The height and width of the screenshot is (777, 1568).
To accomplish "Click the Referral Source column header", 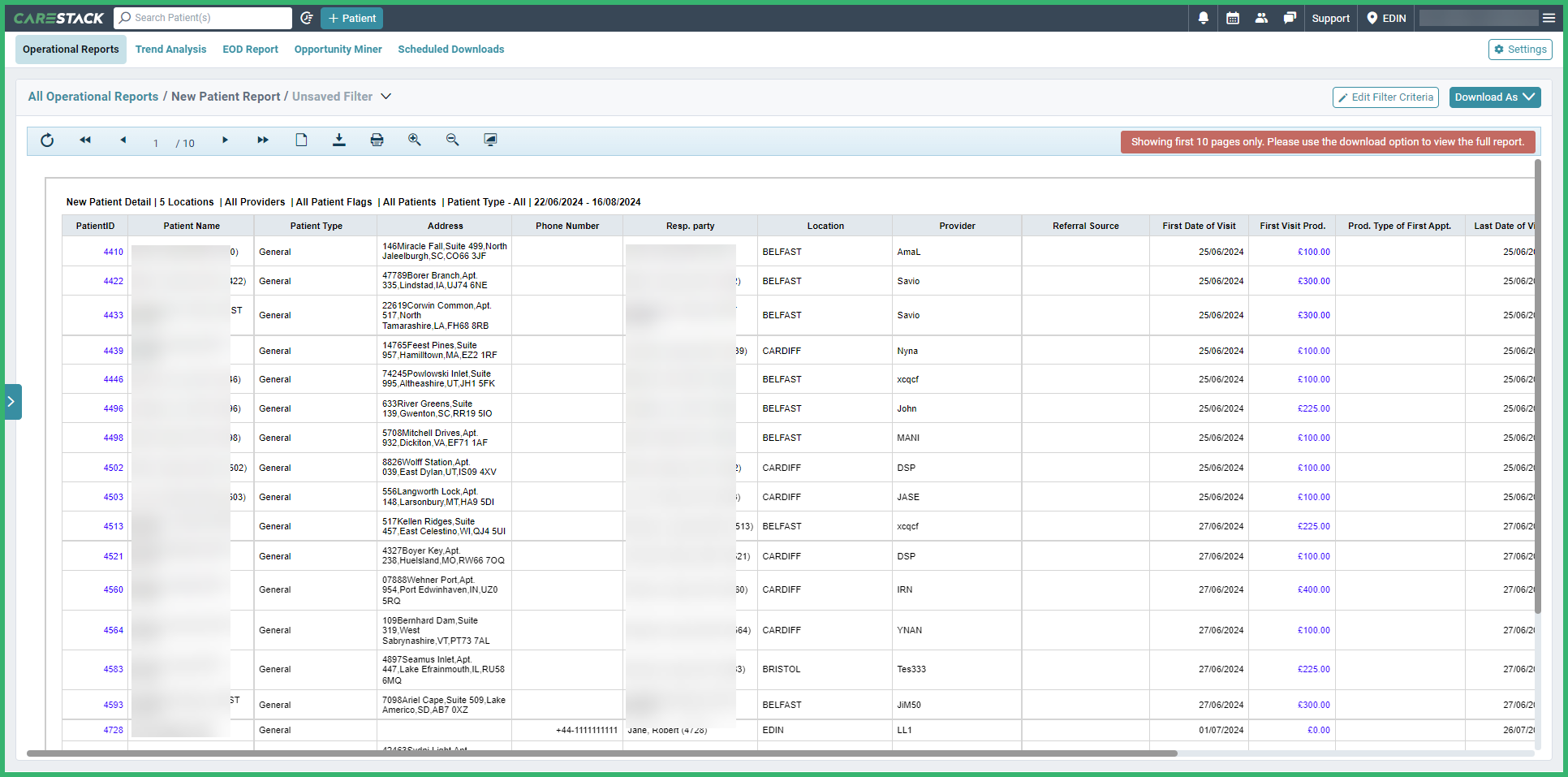I will [1086, 226].
